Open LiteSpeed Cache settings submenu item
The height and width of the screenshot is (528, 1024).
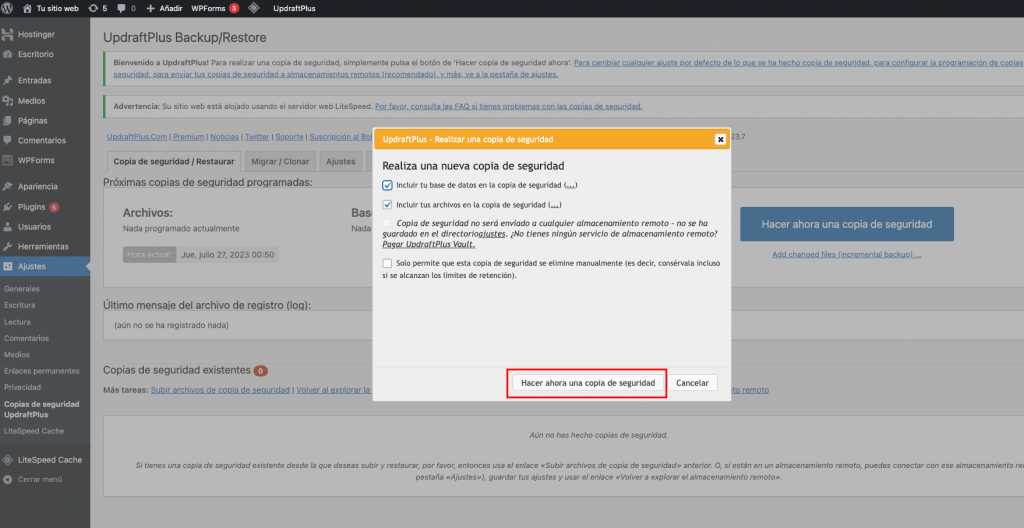click(34, 431)
